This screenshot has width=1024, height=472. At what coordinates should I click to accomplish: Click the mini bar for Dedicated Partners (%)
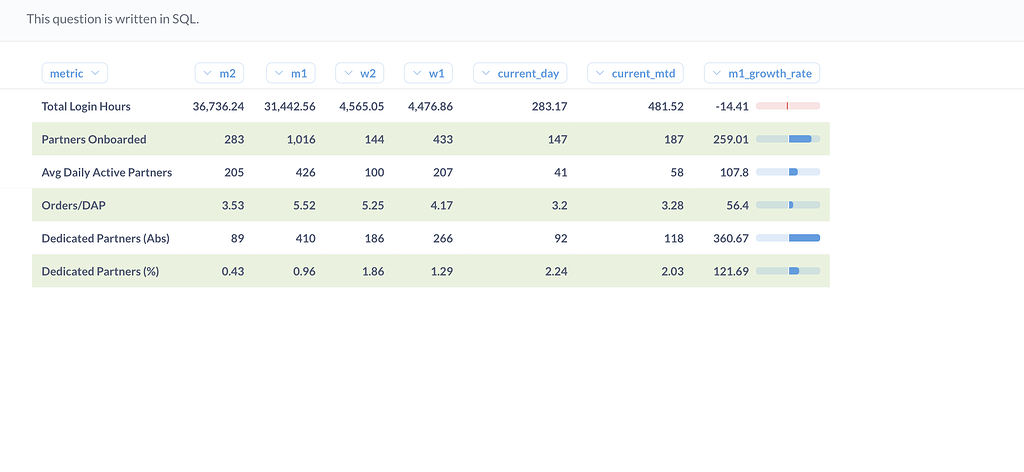[x=788, y=271]
